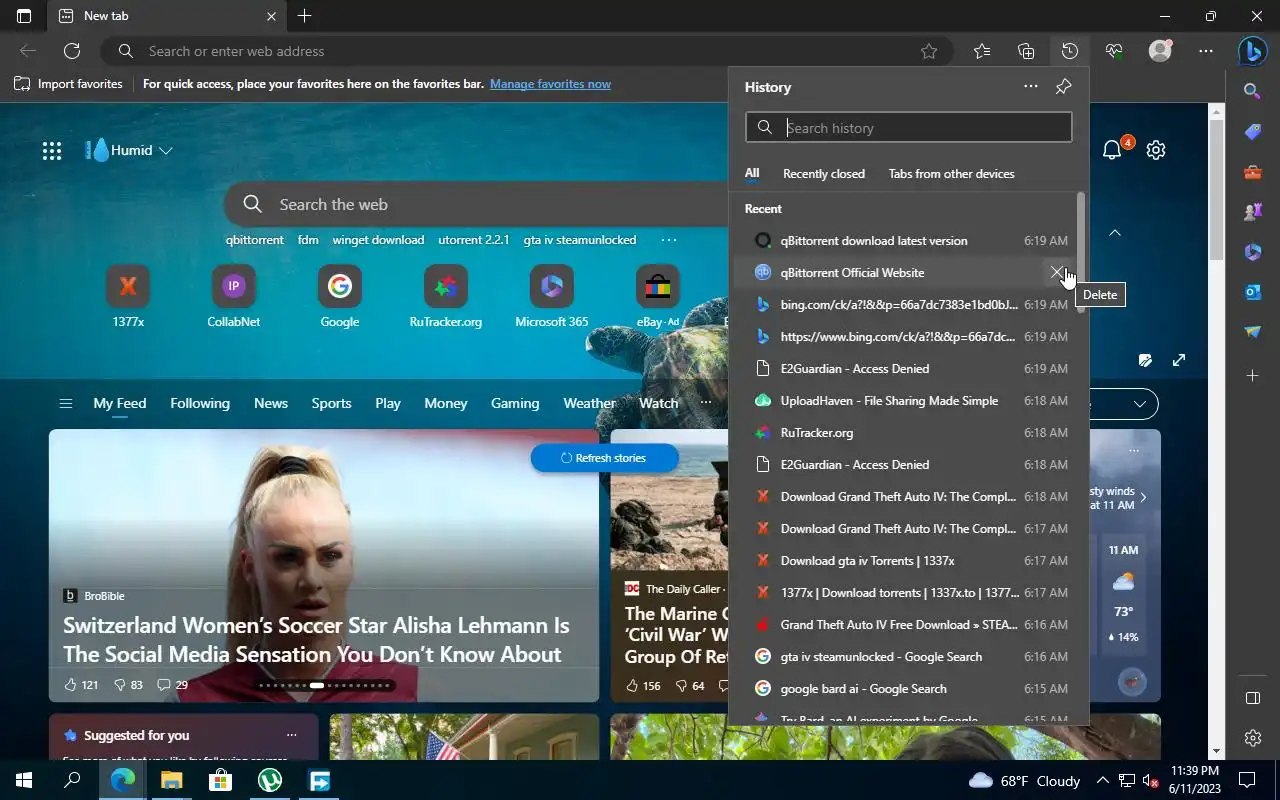Open Alisha Lehmann news article headline
Screen dimensions: 1280x800
[x=316, y=640]
